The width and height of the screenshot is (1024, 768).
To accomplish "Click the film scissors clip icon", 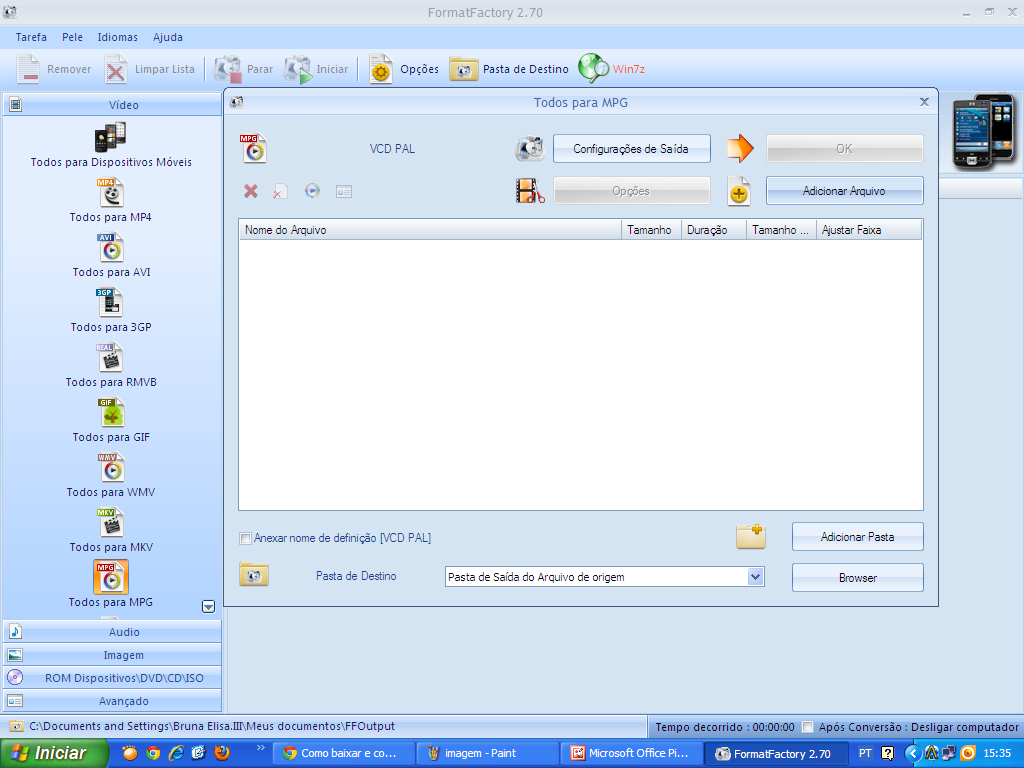I will click(530, 191).
